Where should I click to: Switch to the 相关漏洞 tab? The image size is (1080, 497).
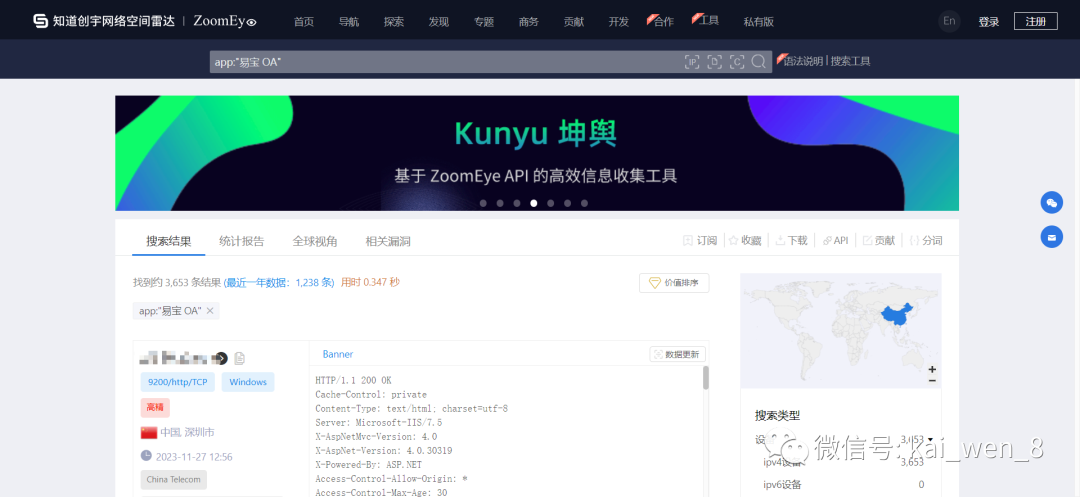[388, 241]
